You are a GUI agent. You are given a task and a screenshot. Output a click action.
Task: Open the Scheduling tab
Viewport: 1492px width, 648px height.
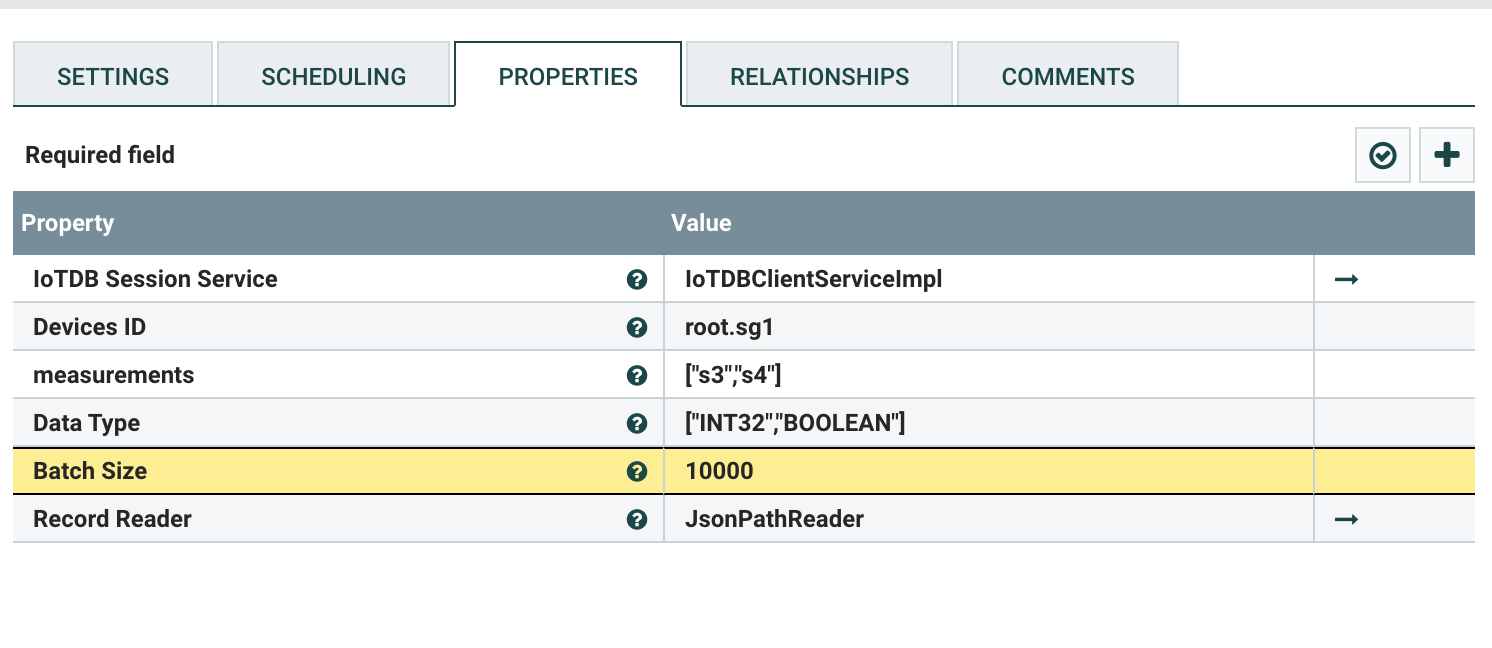[x=334, y=74]
